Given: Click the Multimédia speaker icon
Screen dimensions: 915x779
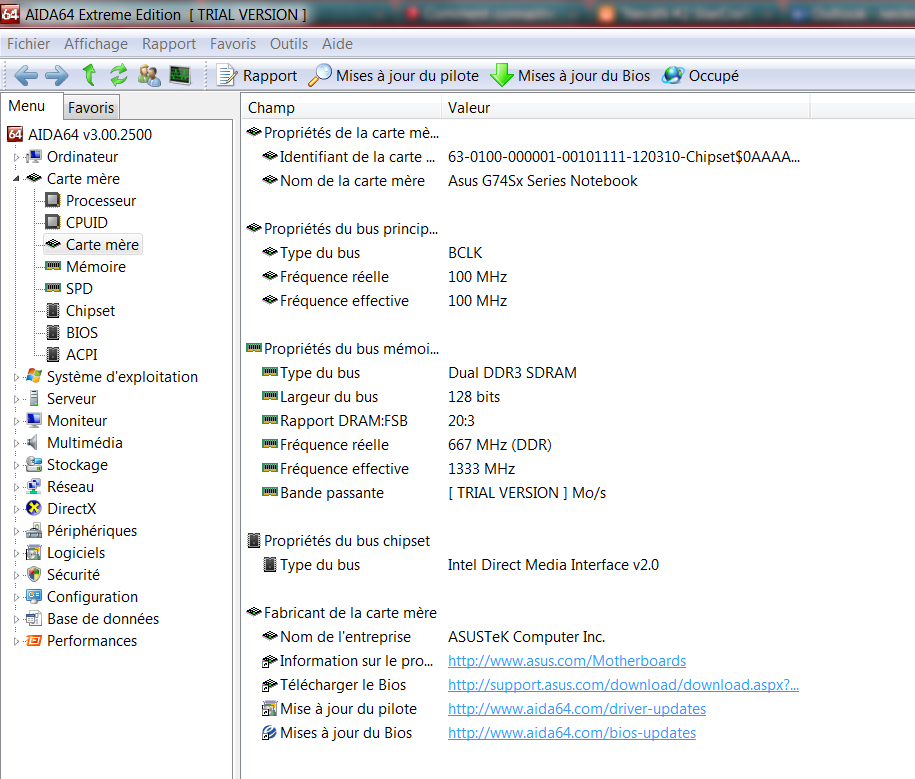Looking at the screenshot, I should tap(33, 442).
